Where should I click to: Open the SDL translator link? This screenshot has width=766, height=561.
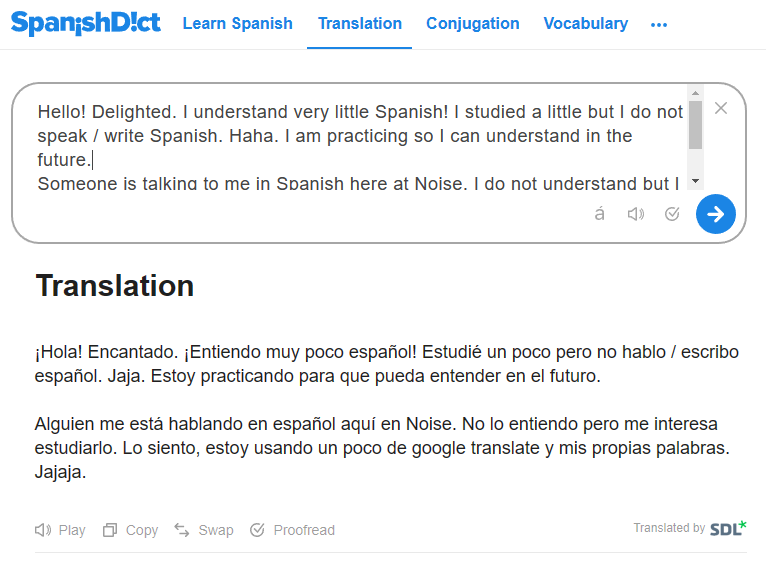click(x=728, y=528)
